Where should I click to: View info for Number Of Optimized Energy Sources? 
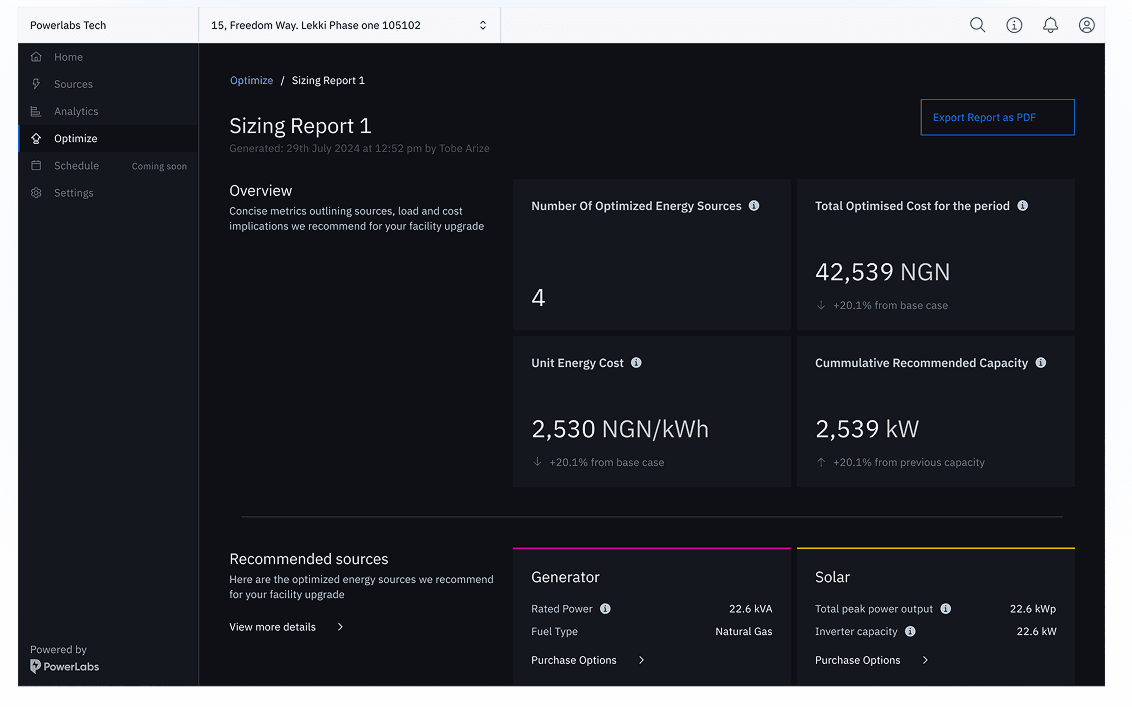click(x=753, y=205)
